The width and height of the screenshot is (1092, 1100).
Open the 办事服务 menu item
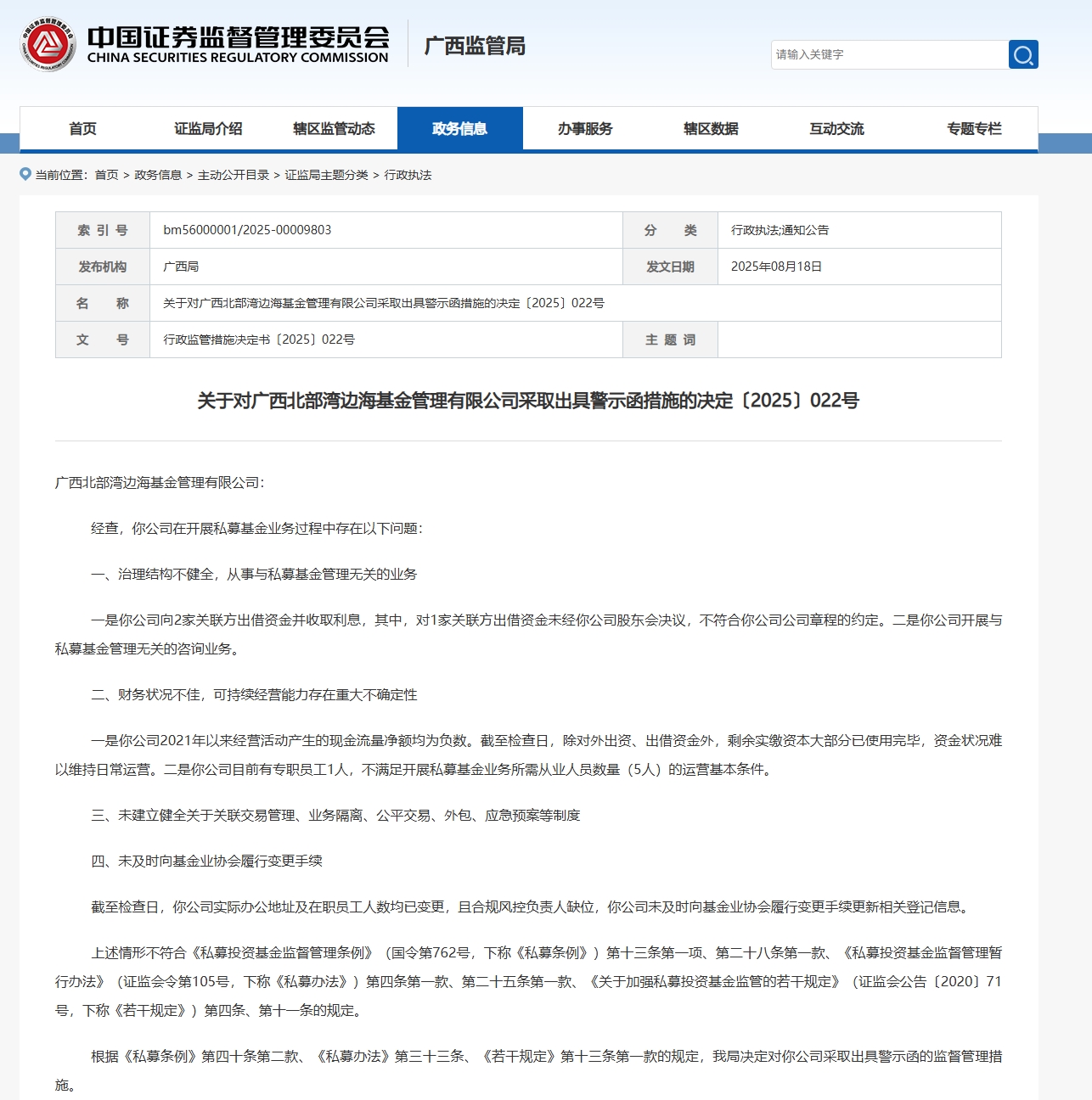click(585, 129)
